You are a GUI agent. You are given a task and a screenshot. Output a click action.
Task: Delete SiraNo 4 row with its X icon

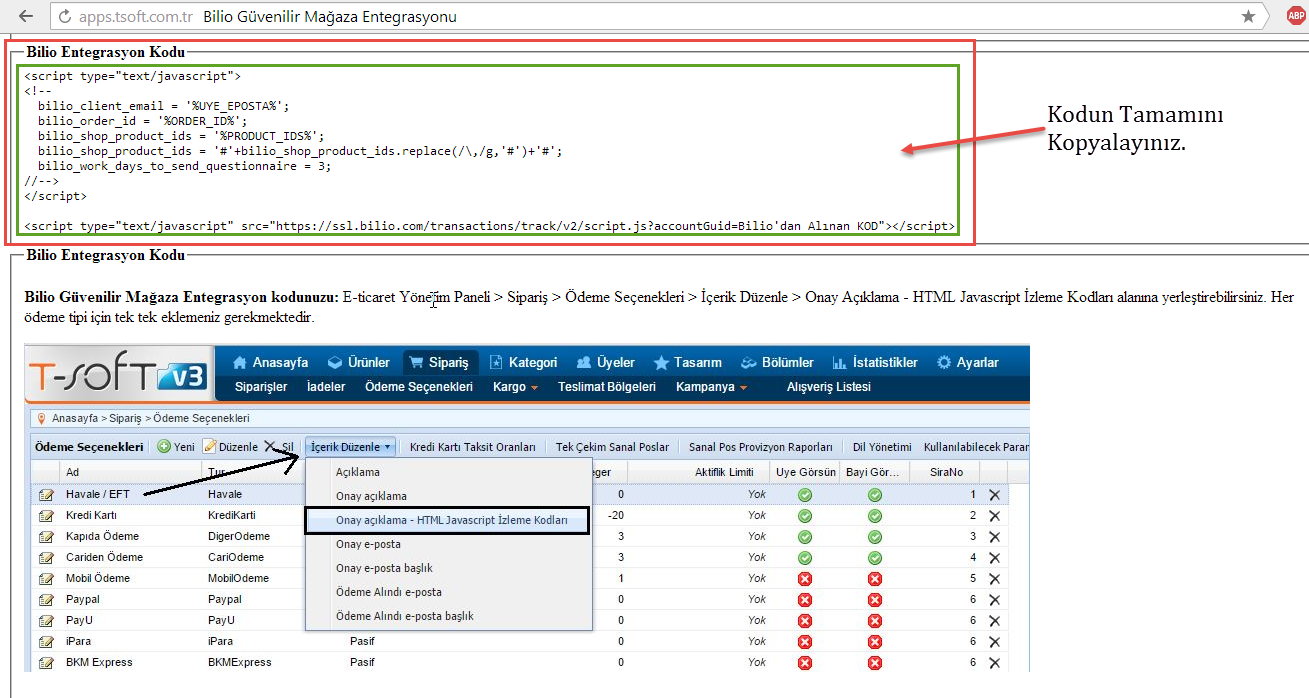click(x=994, y=558)
